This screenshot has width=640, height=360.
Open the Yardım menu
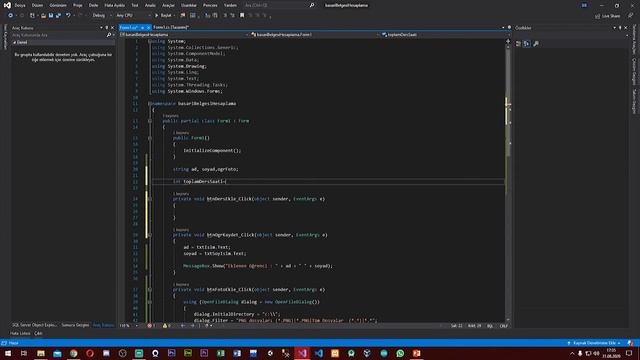click(230, 5)
